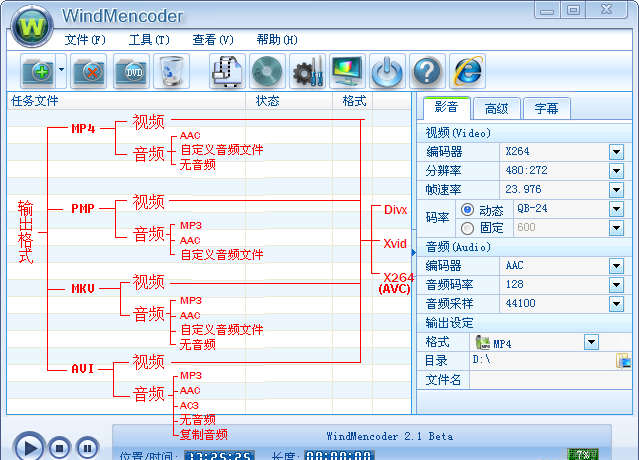Open the add file dropdown arrow
This screenshot has width=639, height=460.
[61, 70]
